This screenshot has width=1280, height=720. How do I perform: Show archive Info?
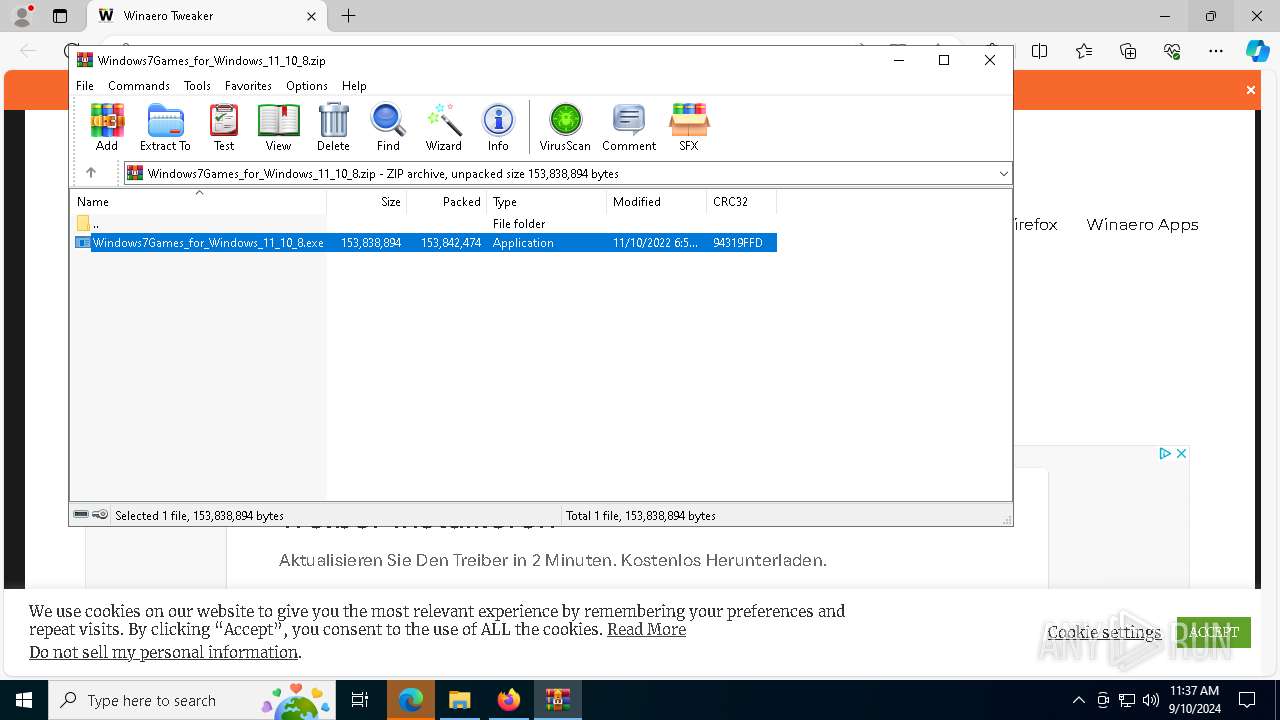[x=498, y=127]
